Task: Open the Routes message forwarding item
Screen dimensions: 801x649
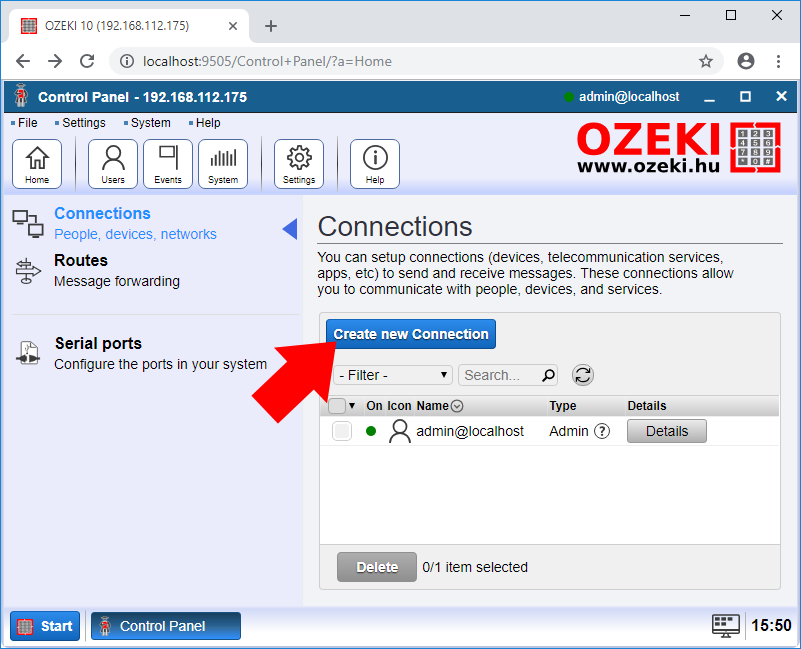Action: click(116, 270)
